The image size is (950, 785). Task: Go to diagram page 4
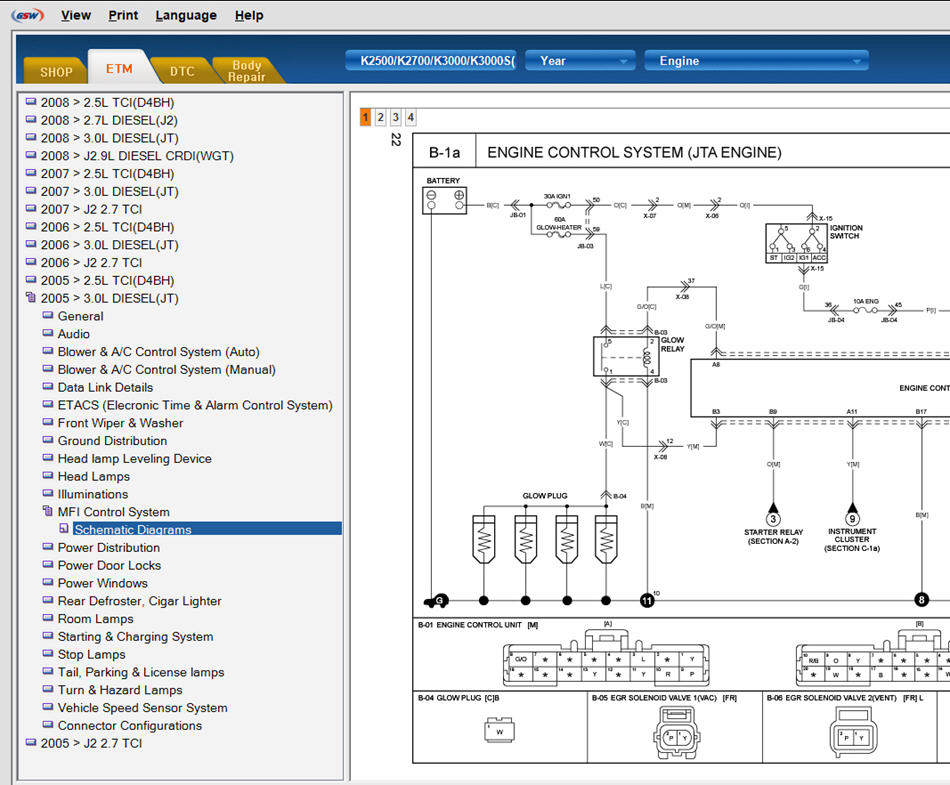[410, 118]
